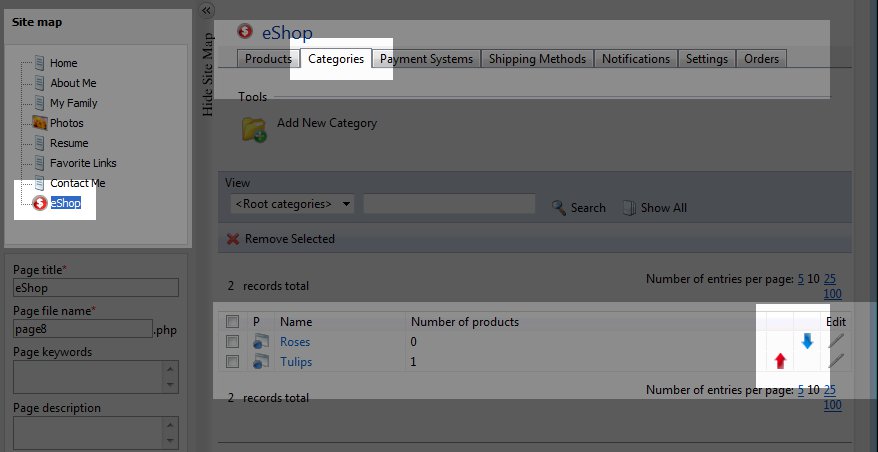Collapse site map with double-arrow icon
The height and width of the screenshot is (452, 878).
click(207, 10)
